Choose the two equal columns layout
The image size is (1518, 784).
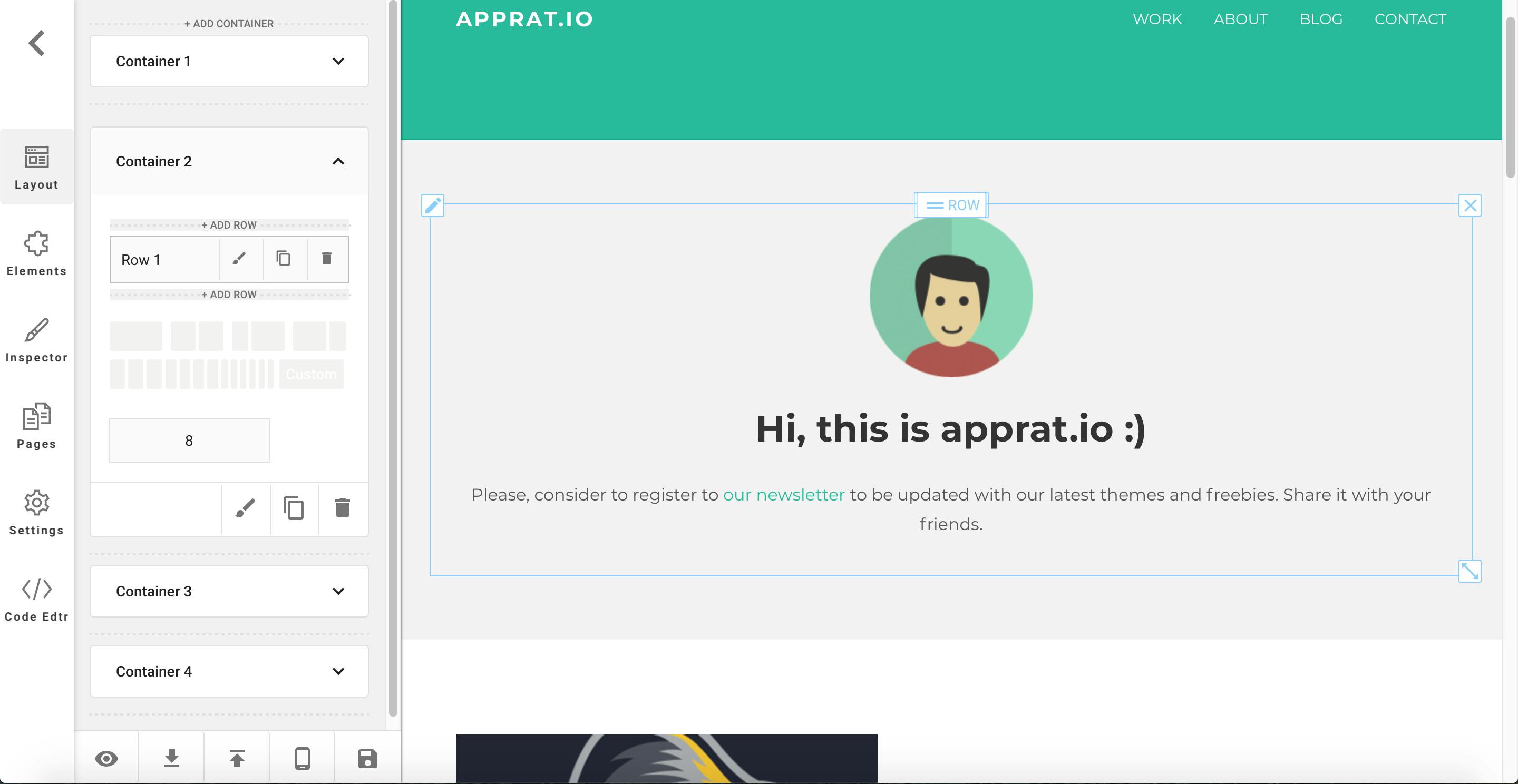(x=197, y=336)
